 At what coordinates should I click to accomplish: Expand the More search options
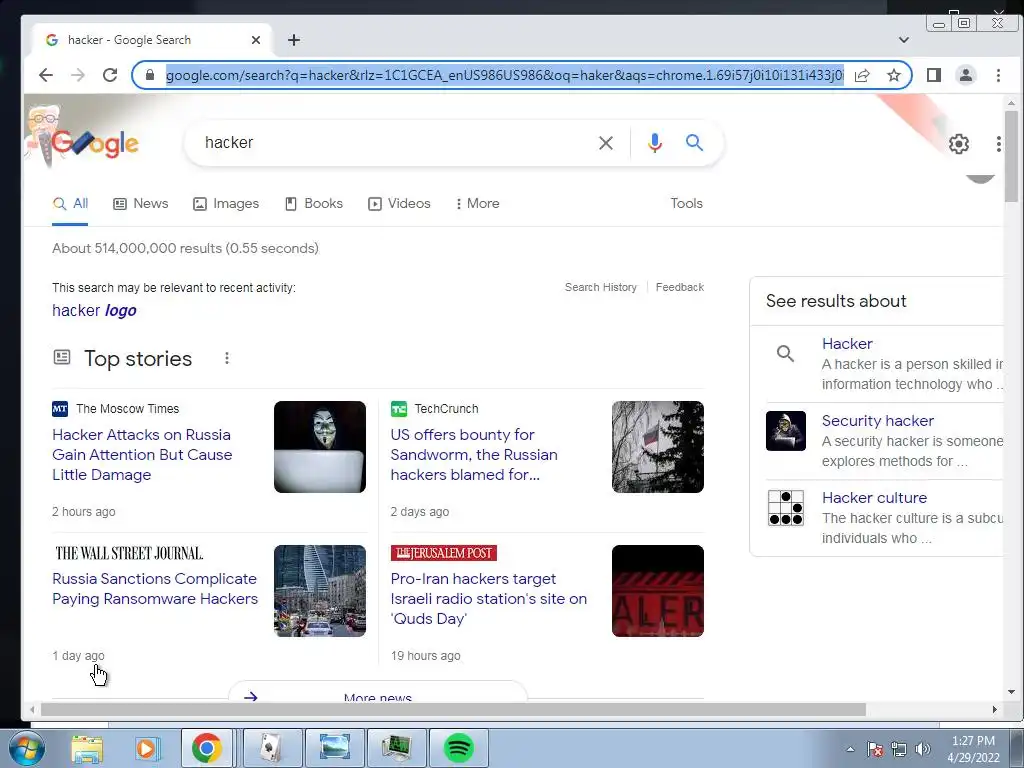click(477, 203)
